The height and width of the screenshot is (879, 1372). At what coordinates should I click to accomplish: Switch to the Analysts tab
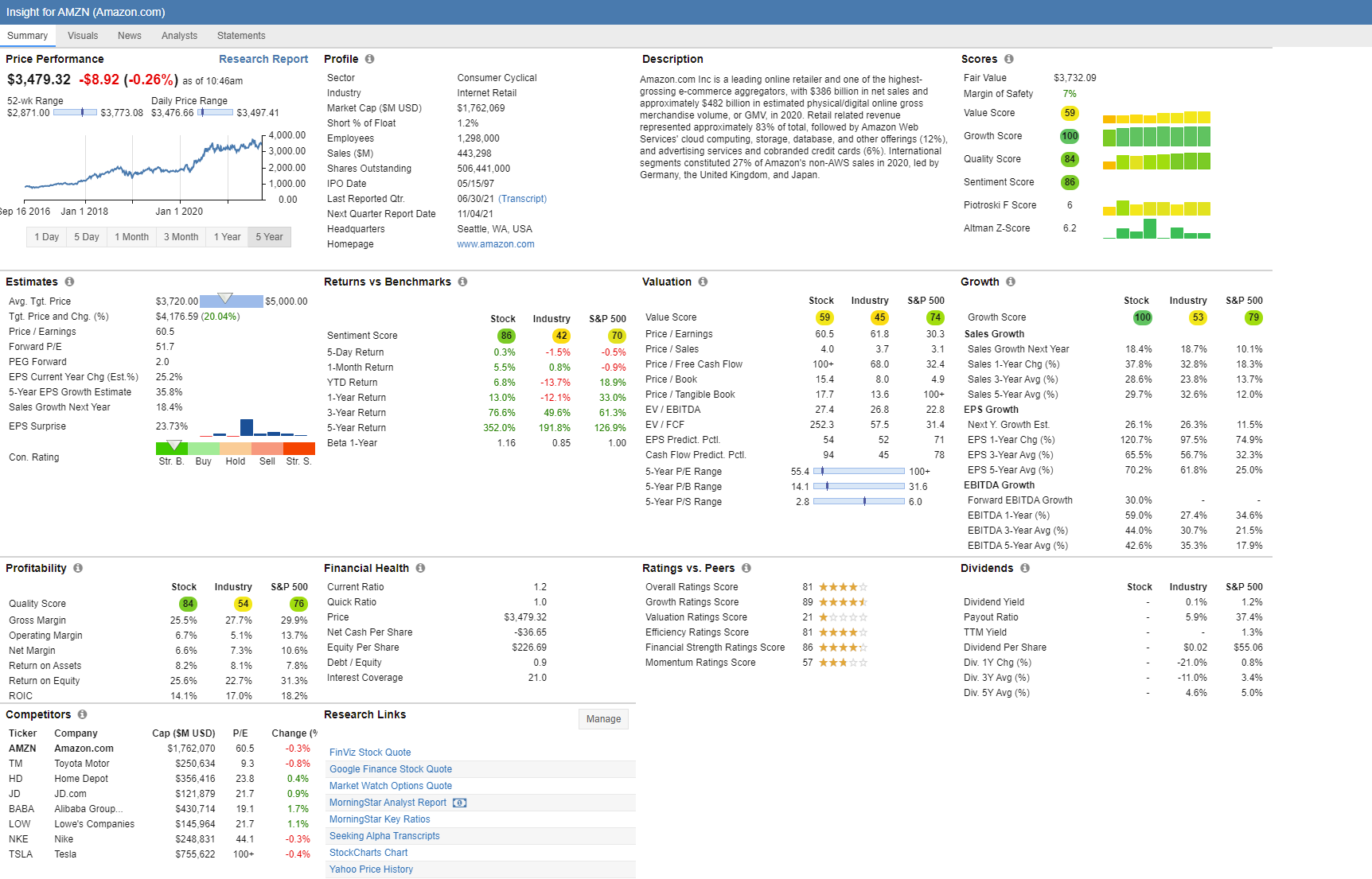point(179,36)
